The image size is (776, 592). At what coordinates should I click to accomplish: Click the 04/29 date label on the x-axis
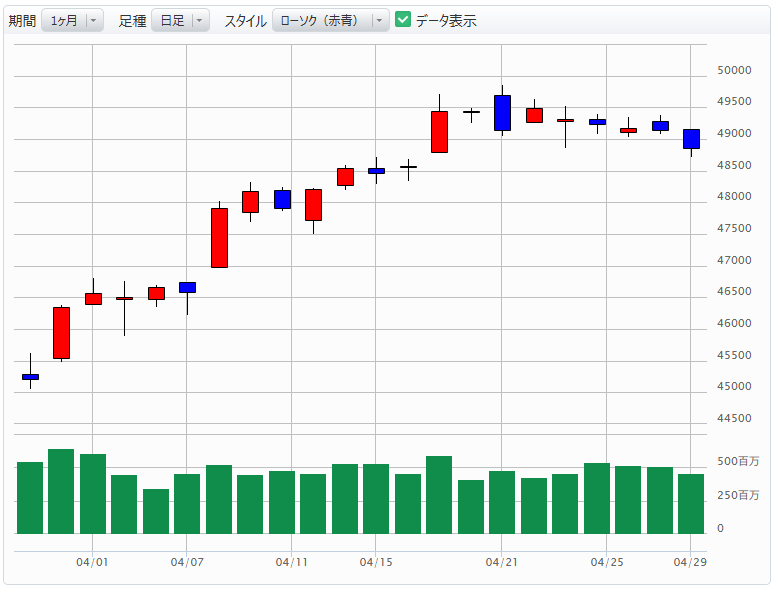(691, 563)
